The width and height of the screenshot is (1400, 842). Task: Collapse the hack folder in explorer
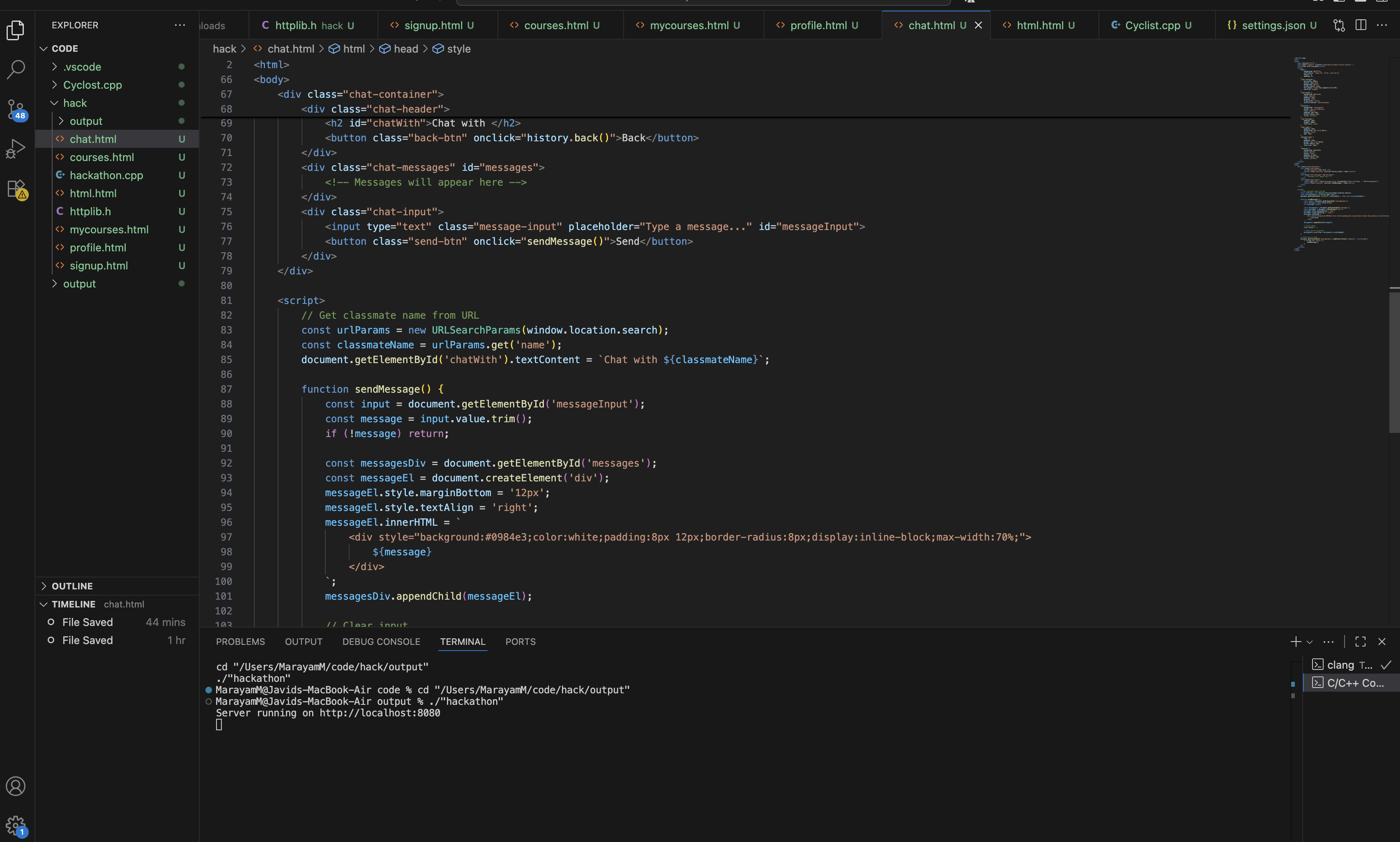tap(75, 103)
